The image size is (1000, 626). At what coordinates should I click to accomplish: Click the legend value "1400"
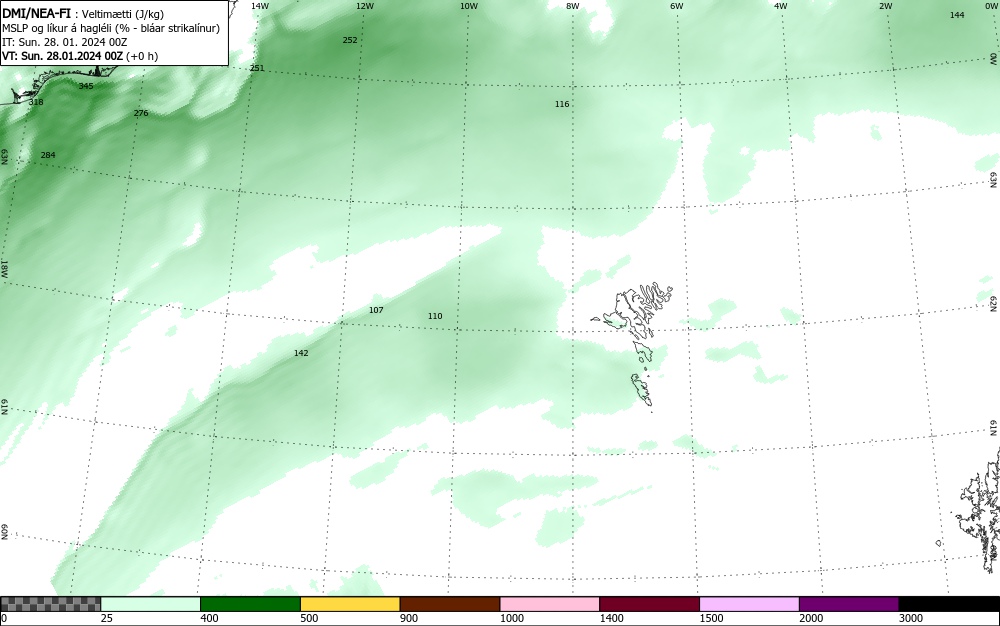click(611, 618)
